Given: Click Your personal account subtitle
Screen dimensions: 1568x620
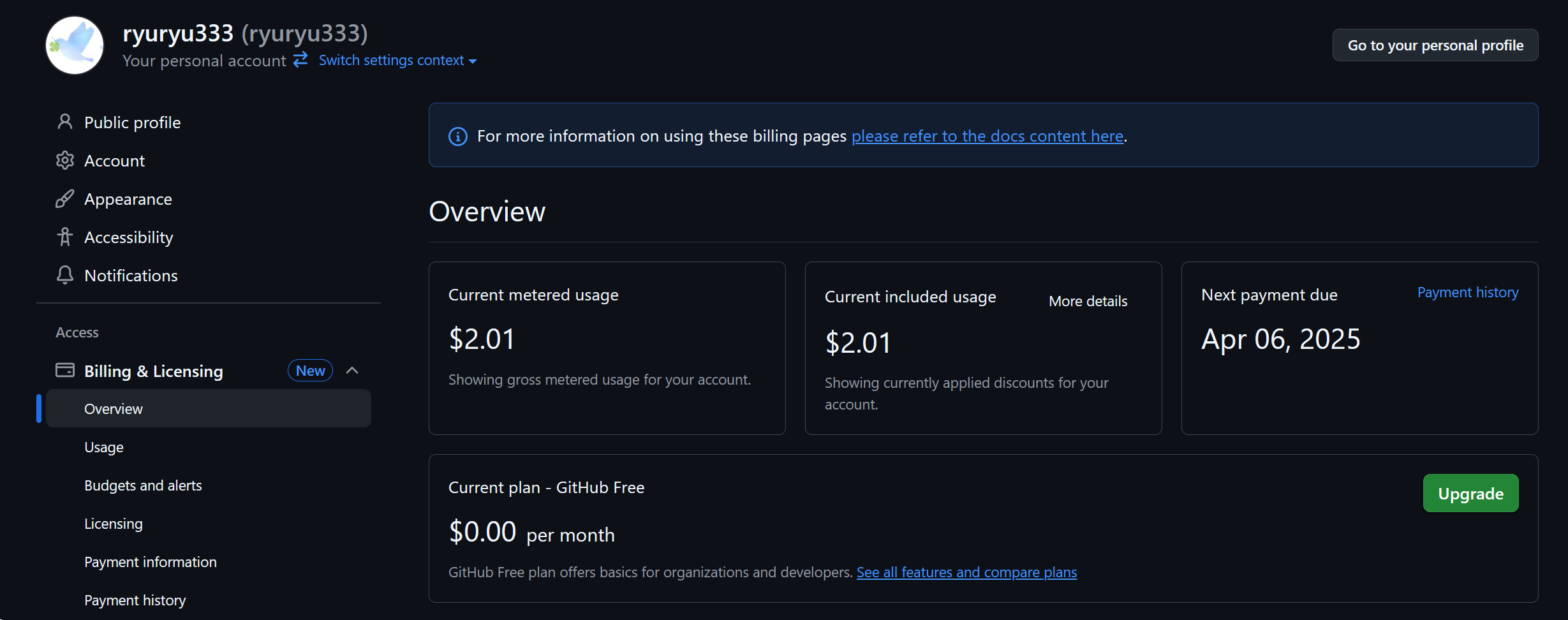Looking at the screenshot, I should click(204, 61).
